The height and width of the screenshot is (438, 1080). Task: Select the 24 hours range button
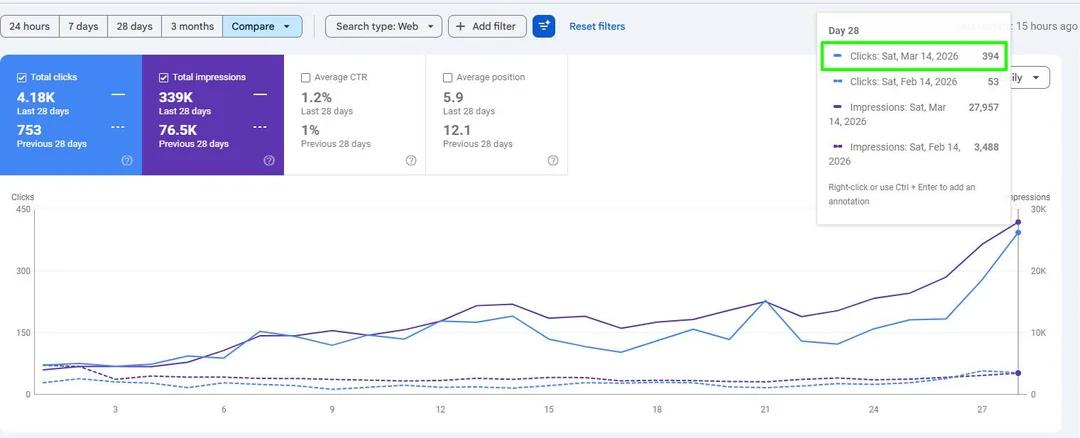point(30,26)
